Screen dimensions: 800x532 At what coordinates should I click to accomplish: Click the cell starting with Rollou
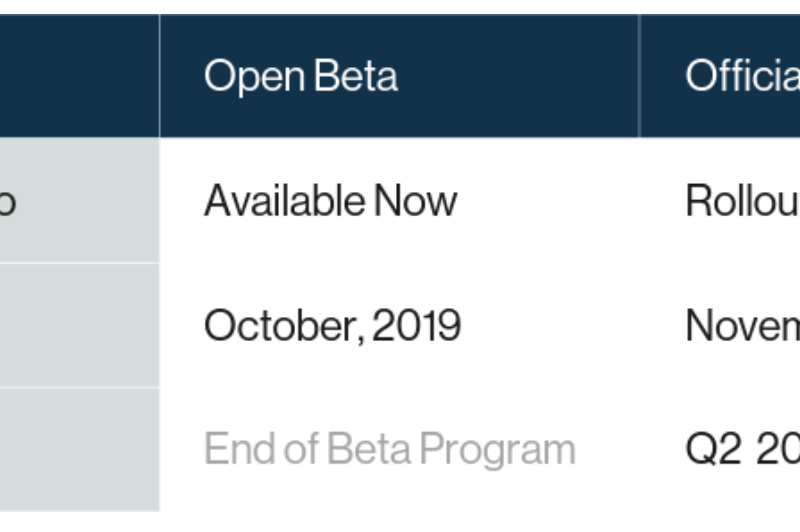[741, 202]
